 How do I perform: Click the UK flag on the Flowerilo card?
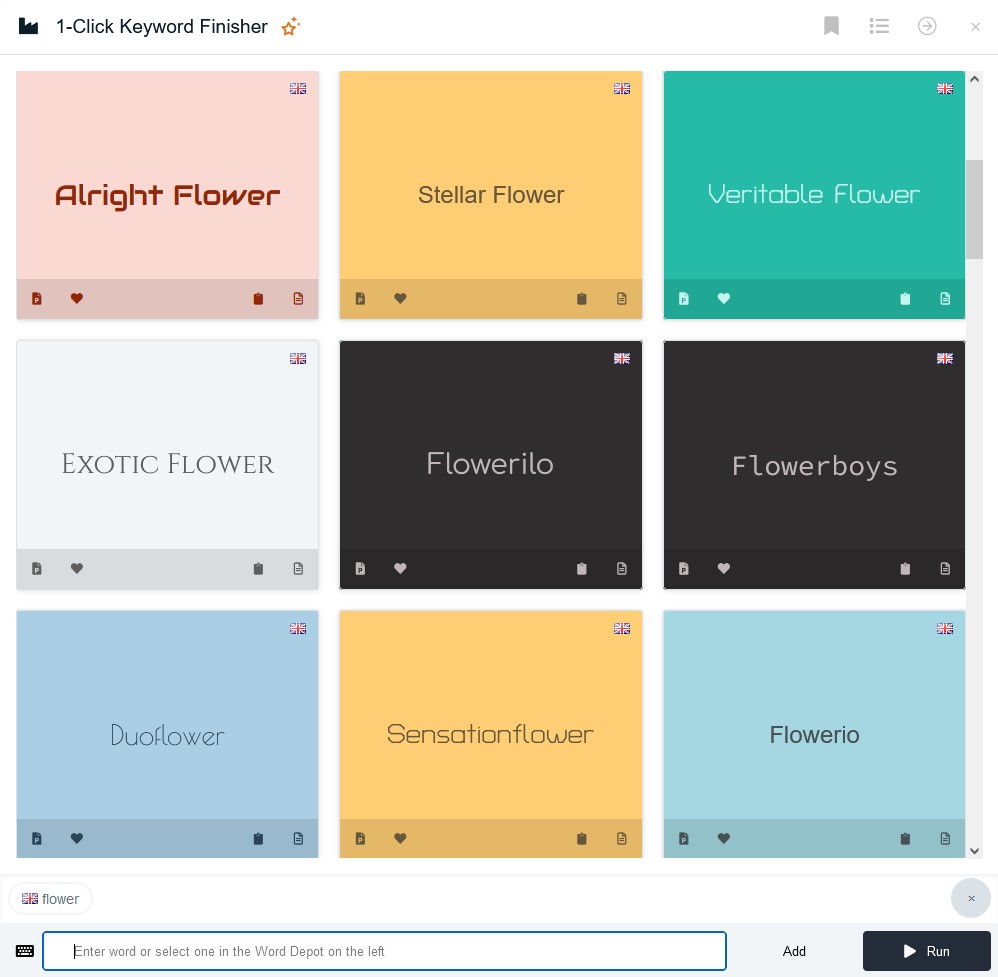621,358
